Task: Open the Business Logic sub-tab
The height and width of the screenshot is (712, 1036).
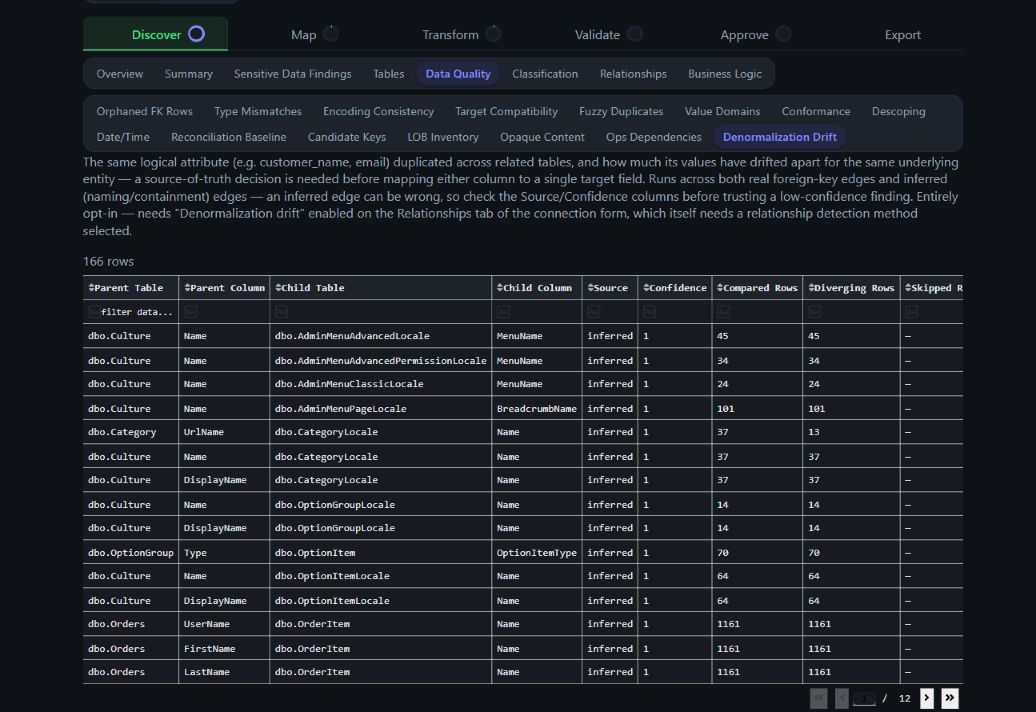Action: (725, 74)
